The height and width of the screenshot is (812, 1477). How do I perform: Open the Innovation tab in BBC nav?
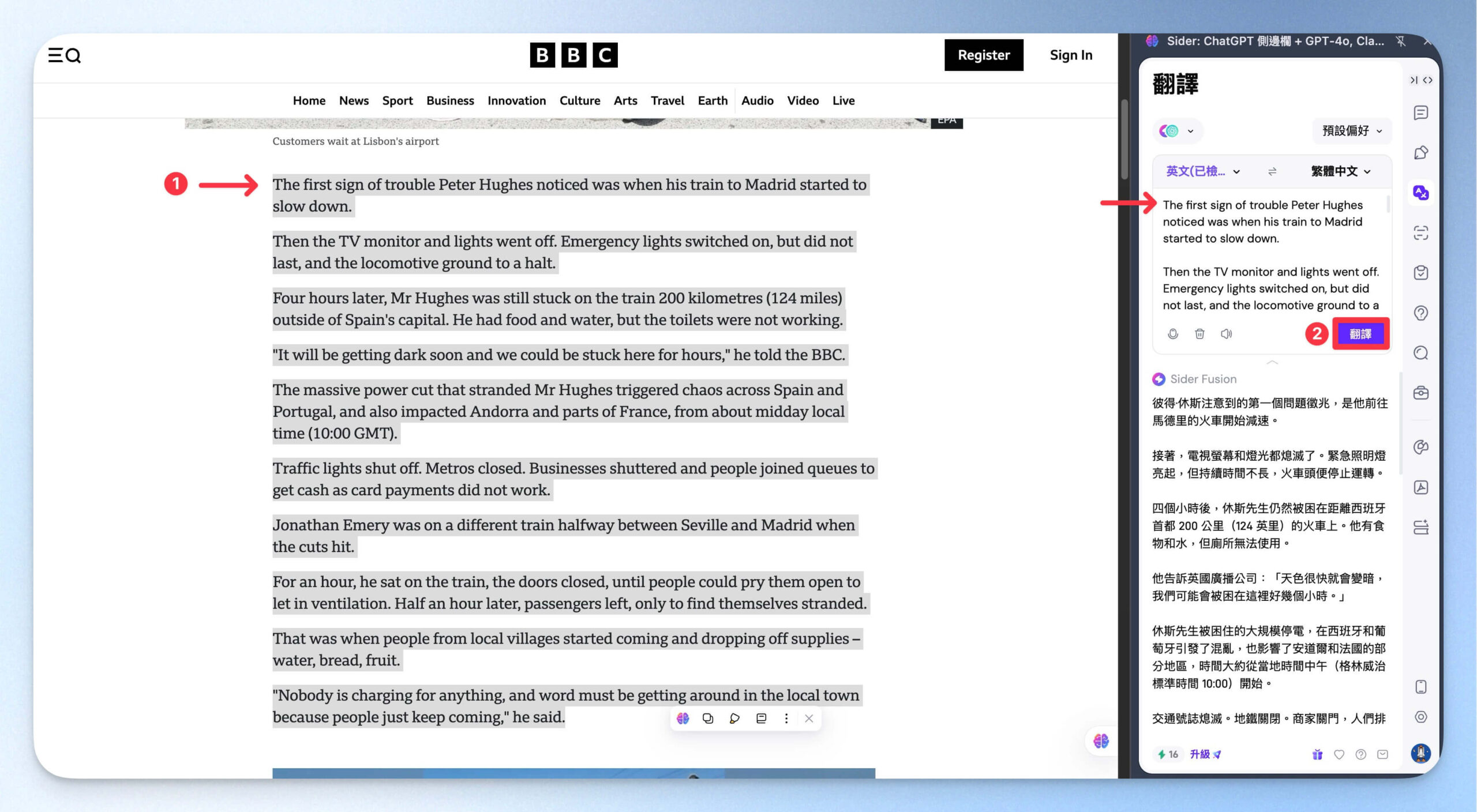pos(516,100)
